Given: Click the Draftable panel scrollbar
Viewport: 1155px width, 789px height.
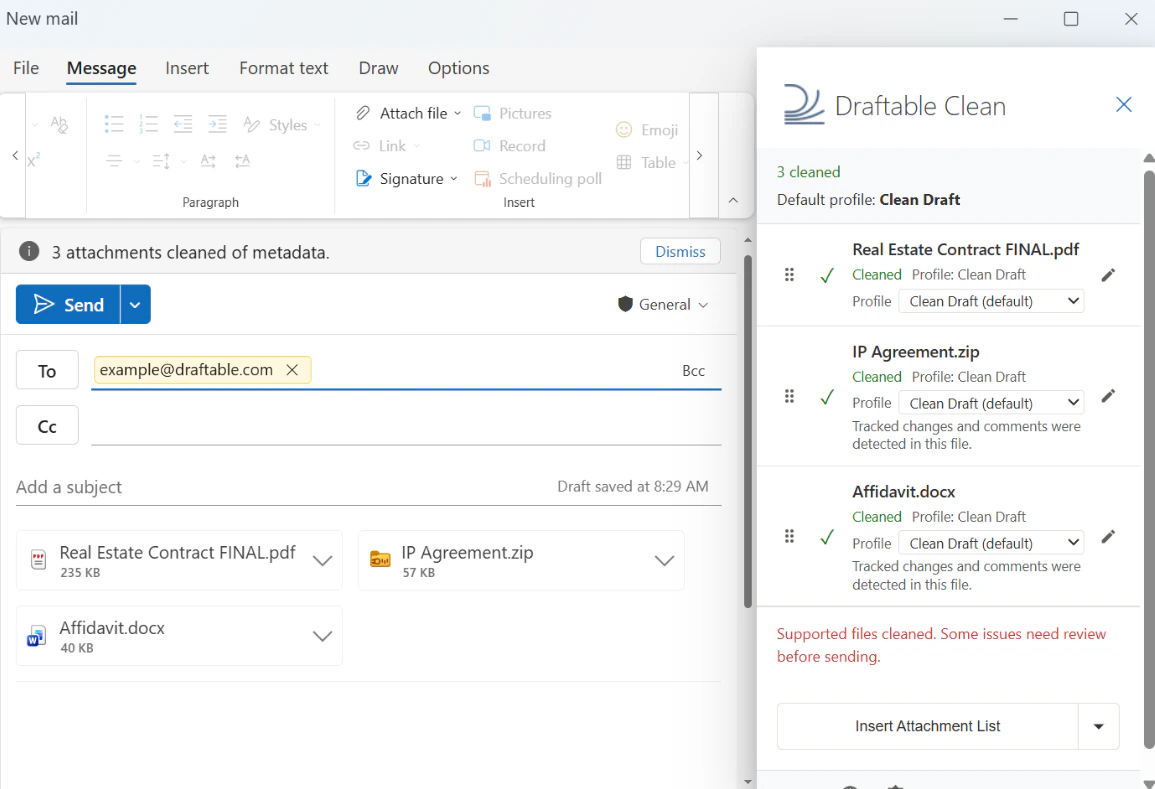Looking at the screenshot, I should 1148,460.
